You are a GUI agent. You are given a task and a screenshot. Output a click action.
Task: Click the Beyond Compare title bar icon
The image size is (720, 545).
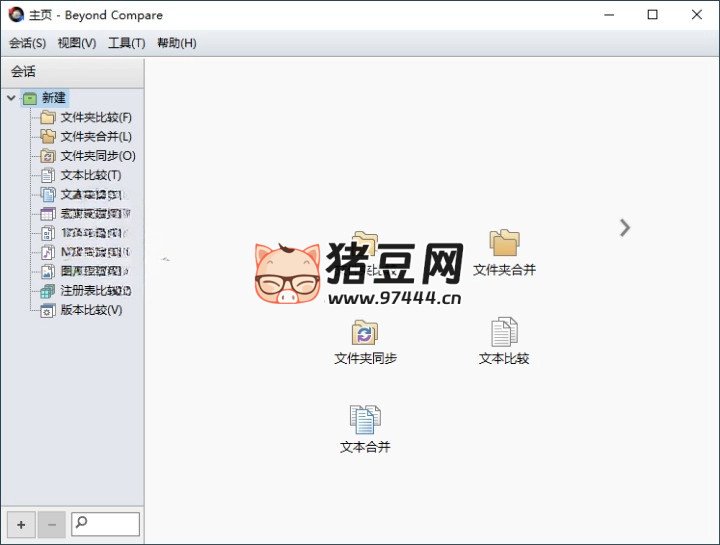click(16, 15)
